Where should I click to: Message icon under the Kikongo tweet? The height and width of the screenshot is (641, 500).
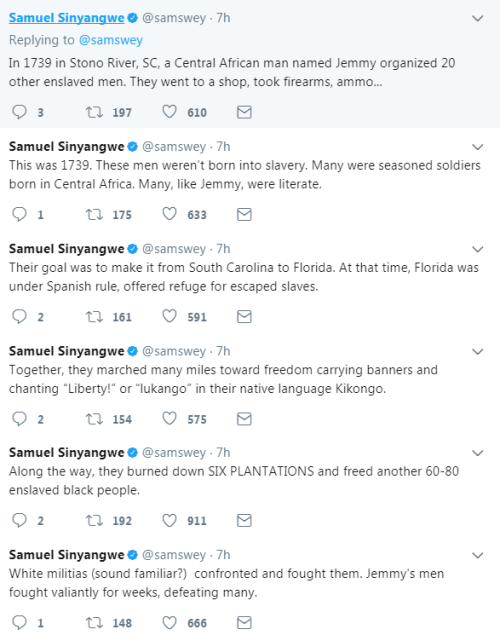(x=244, y=419)
